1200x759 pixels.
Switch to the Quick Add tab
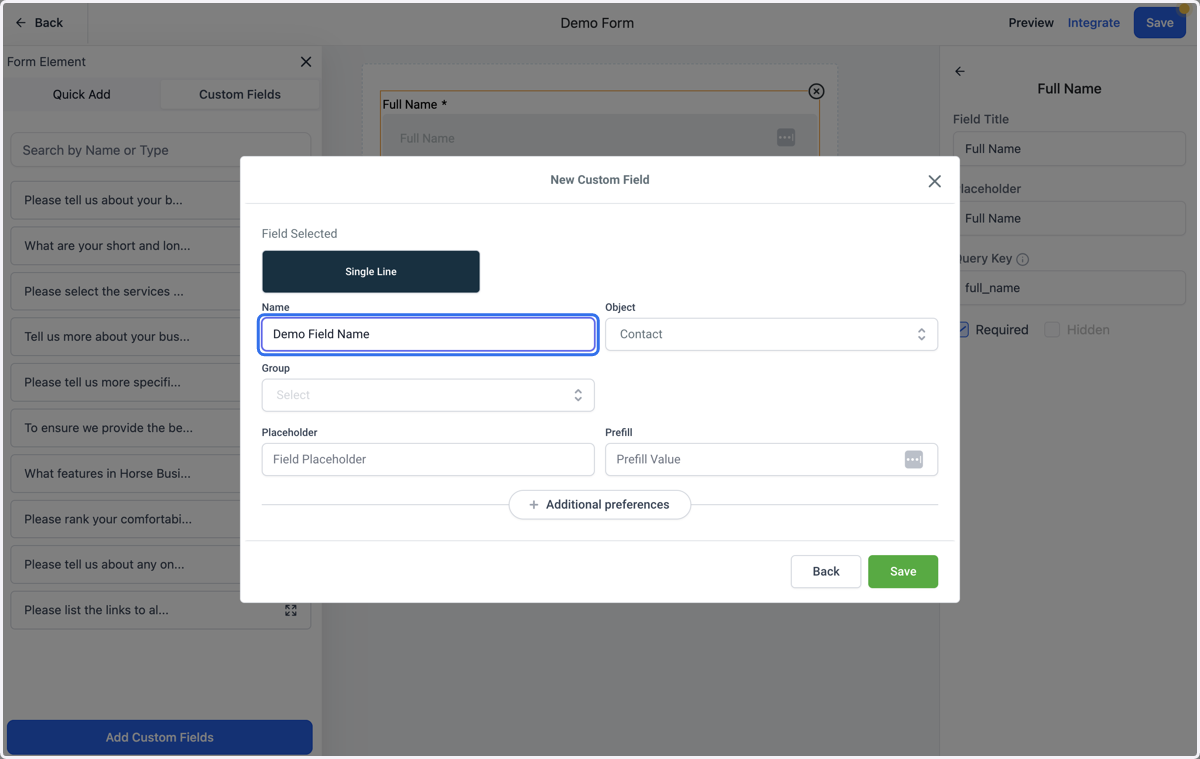click(82, 94)
